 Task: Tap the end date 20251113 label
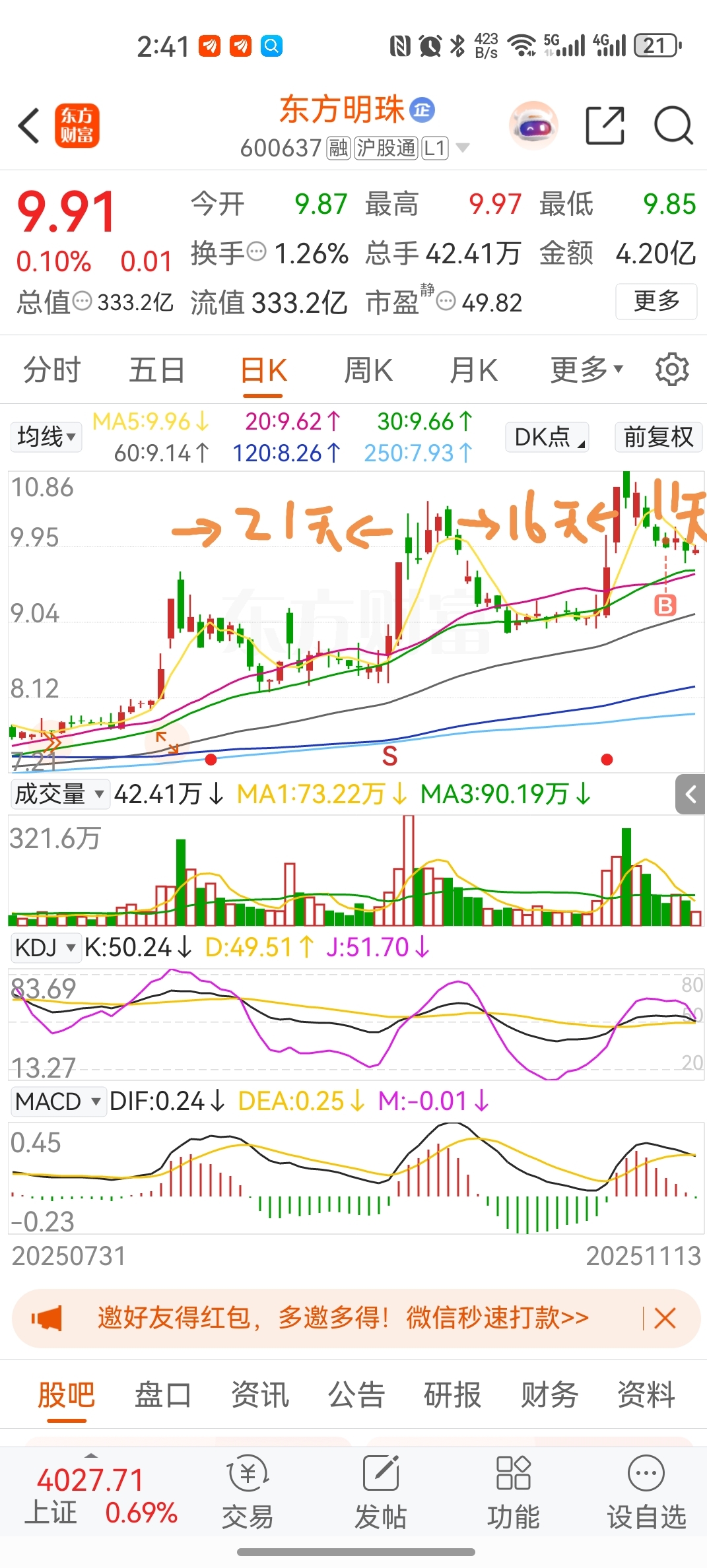[x=643, y=1256]
